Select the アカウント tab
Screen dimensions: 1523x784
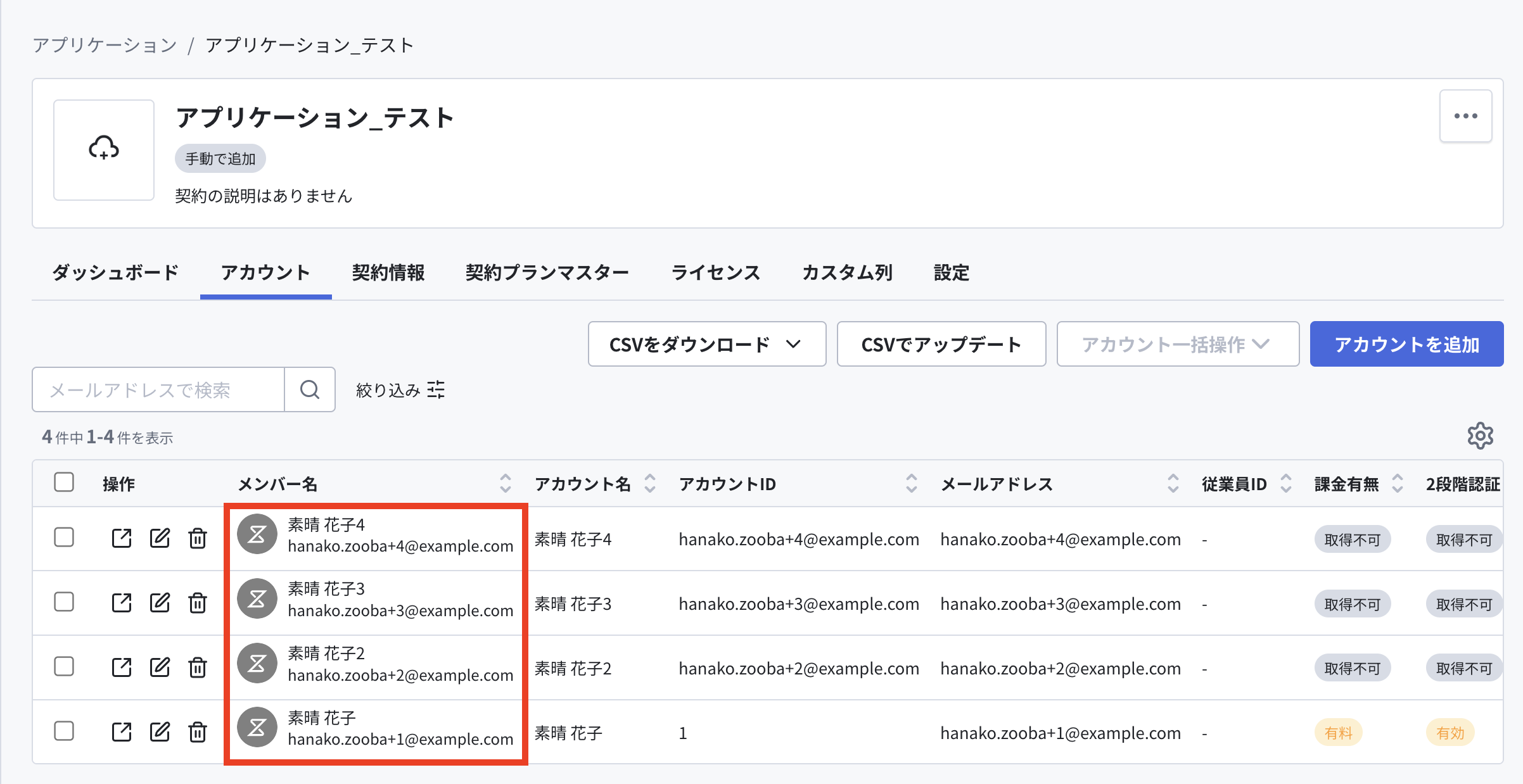click(266, 273)
